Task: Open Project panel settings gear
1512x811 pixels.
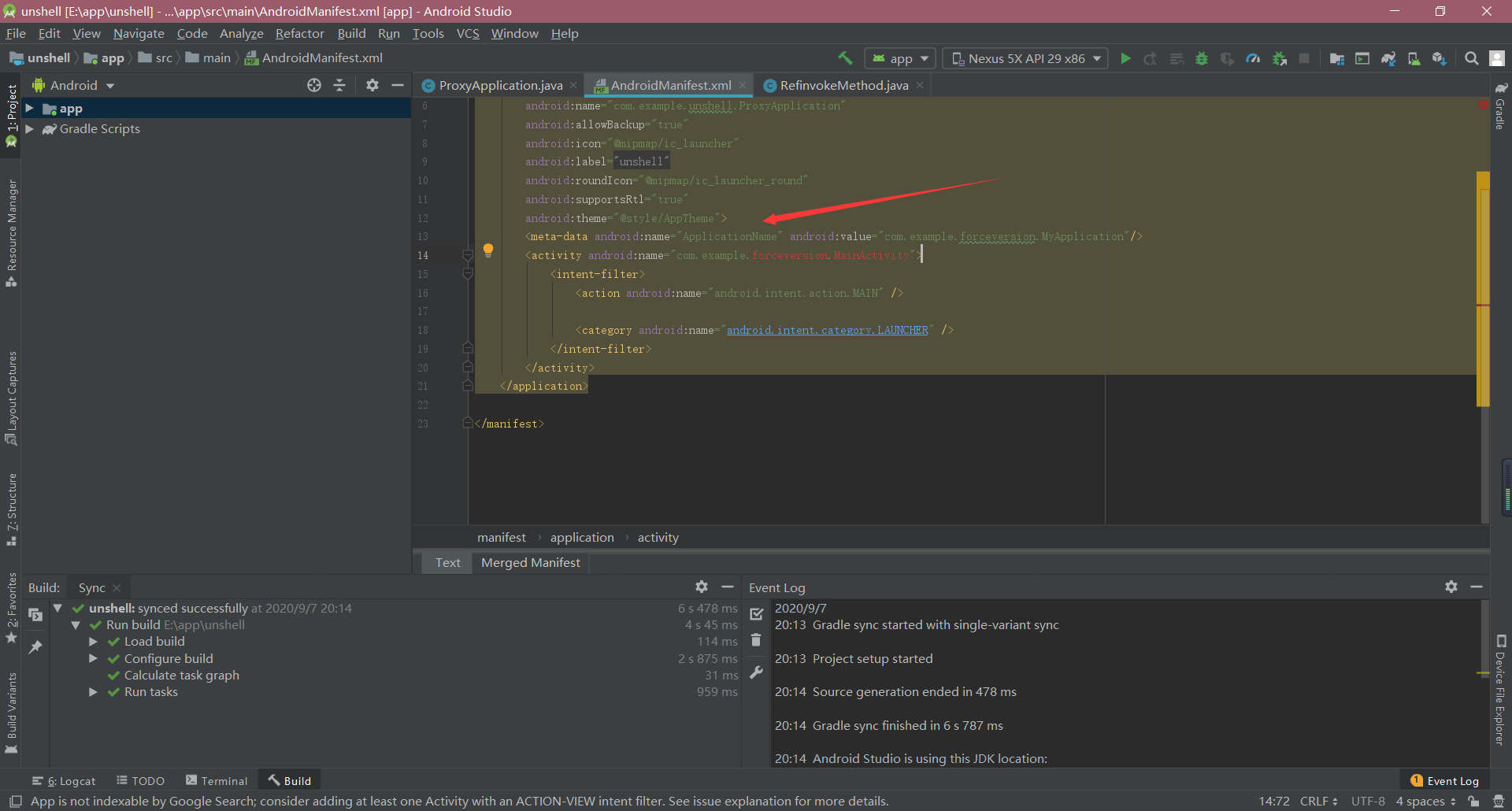Action: pos(372,85)
